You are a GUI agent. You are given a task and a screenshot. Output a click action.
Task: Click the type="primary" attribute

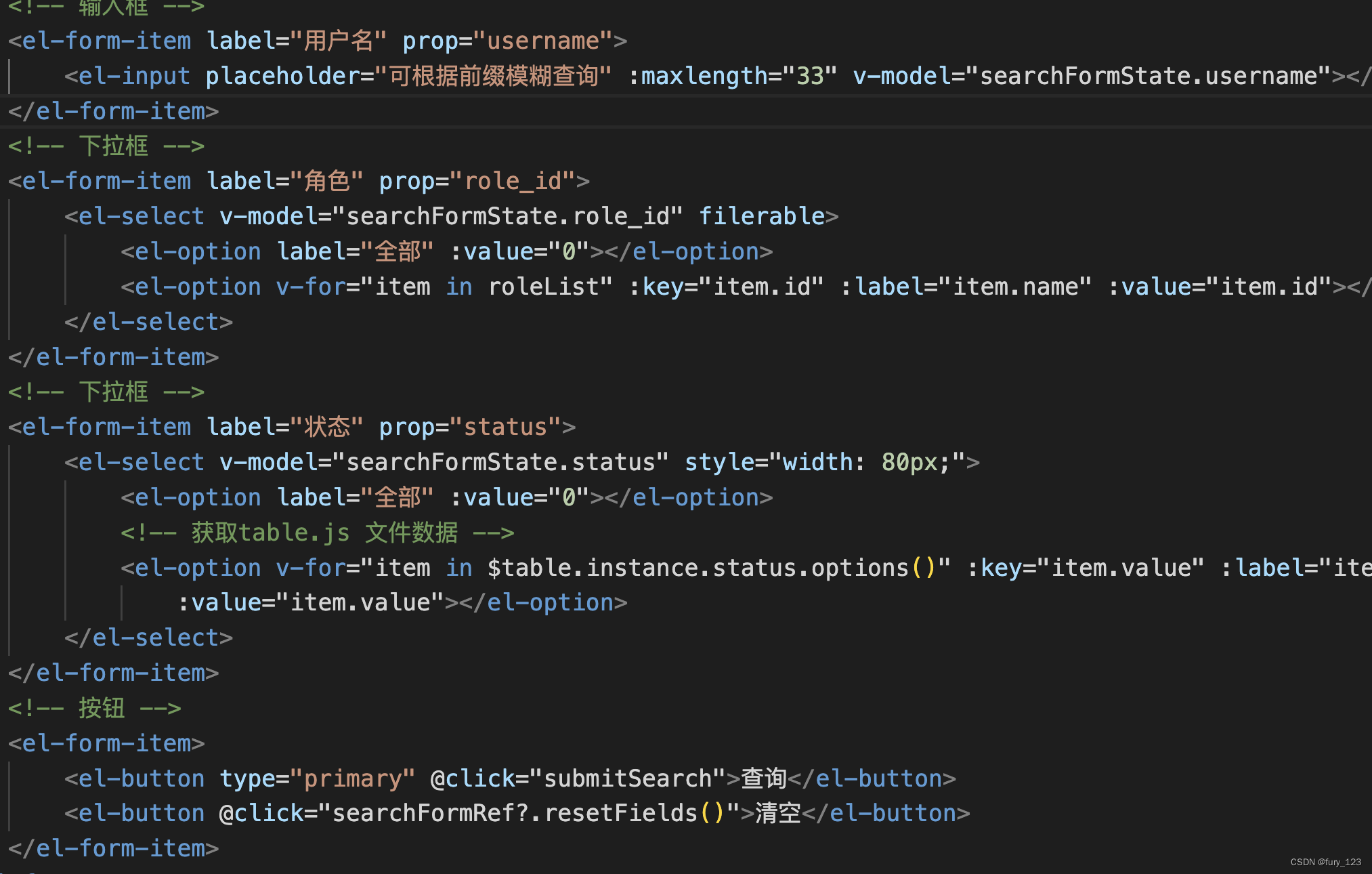coord(318,779)
